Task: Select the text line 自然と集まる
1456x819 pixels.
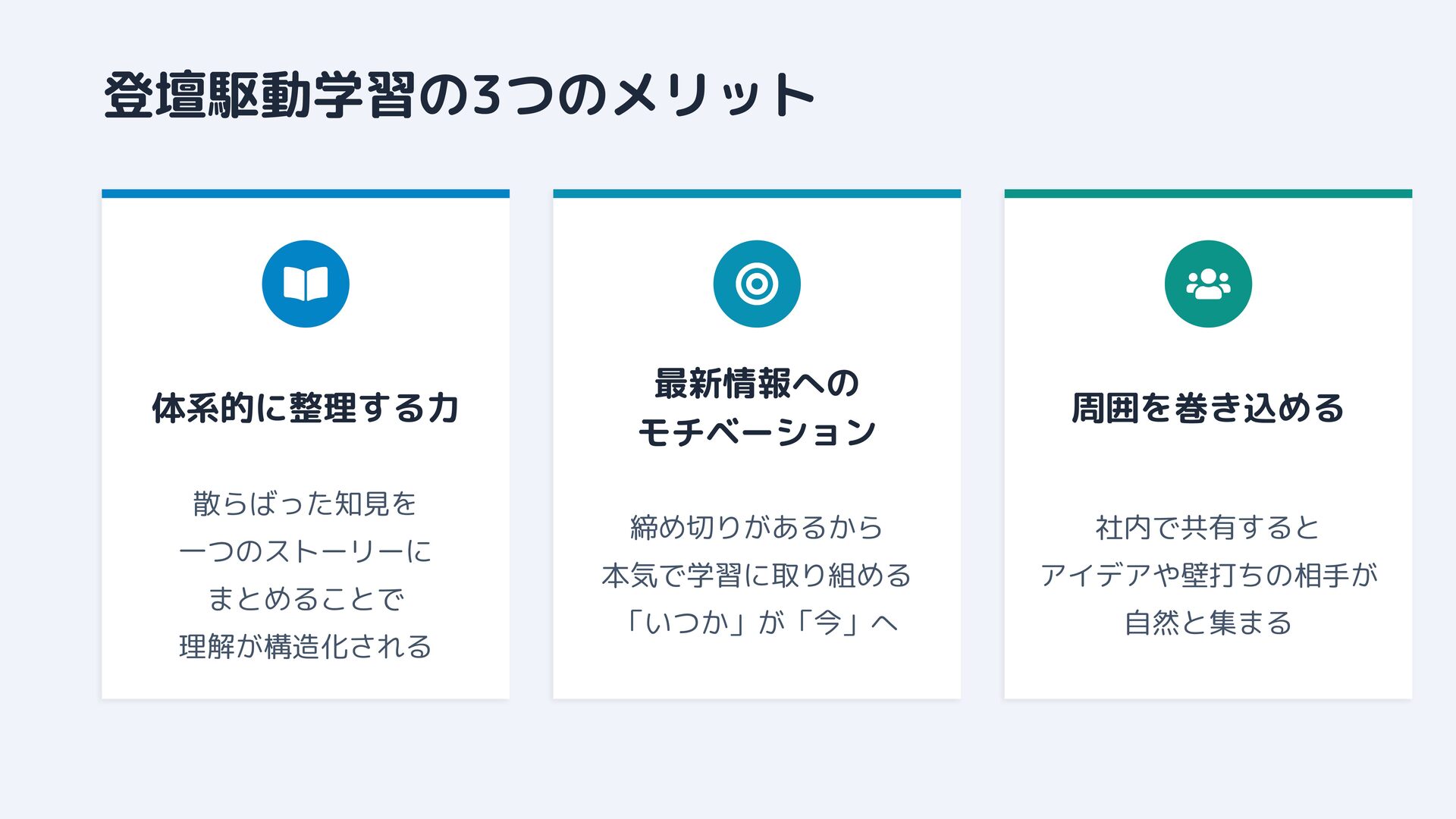Action: coord(1208,623)
